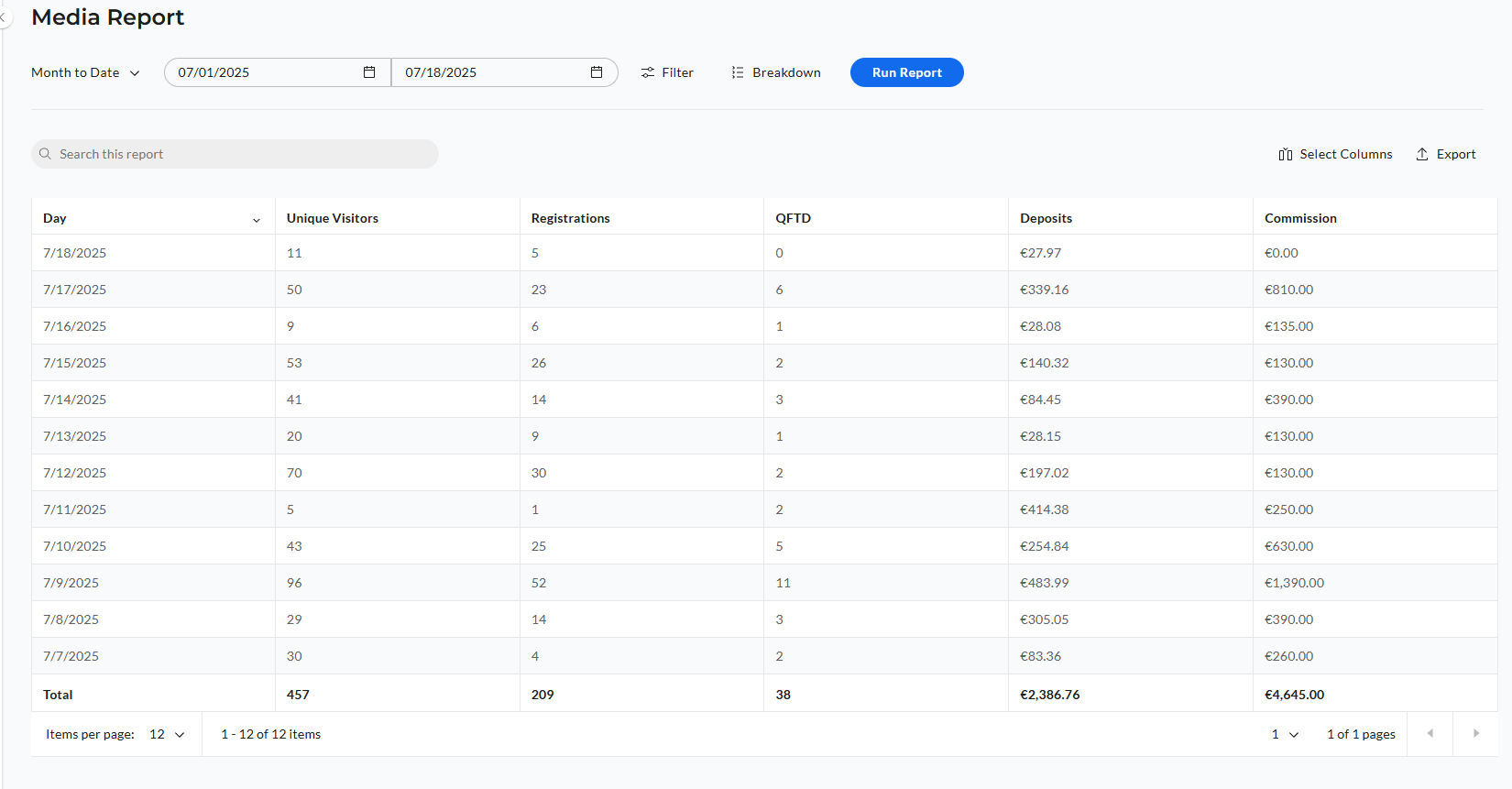
Task: Toggle the Day column sort chevron
Action: (x=257, y=220)
